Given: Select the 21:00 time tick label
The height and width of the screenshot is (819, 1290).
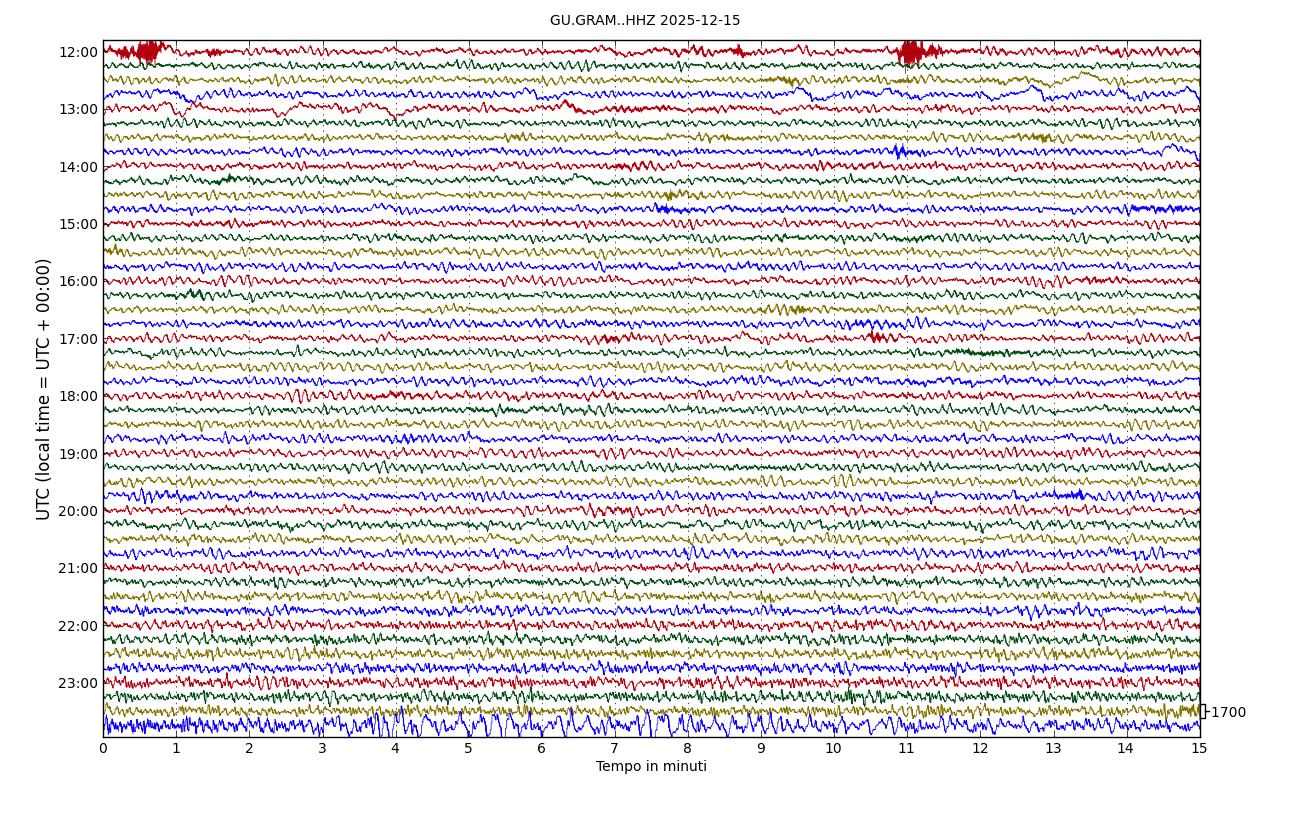Looking at the screenshot, I should pos(78,568).
